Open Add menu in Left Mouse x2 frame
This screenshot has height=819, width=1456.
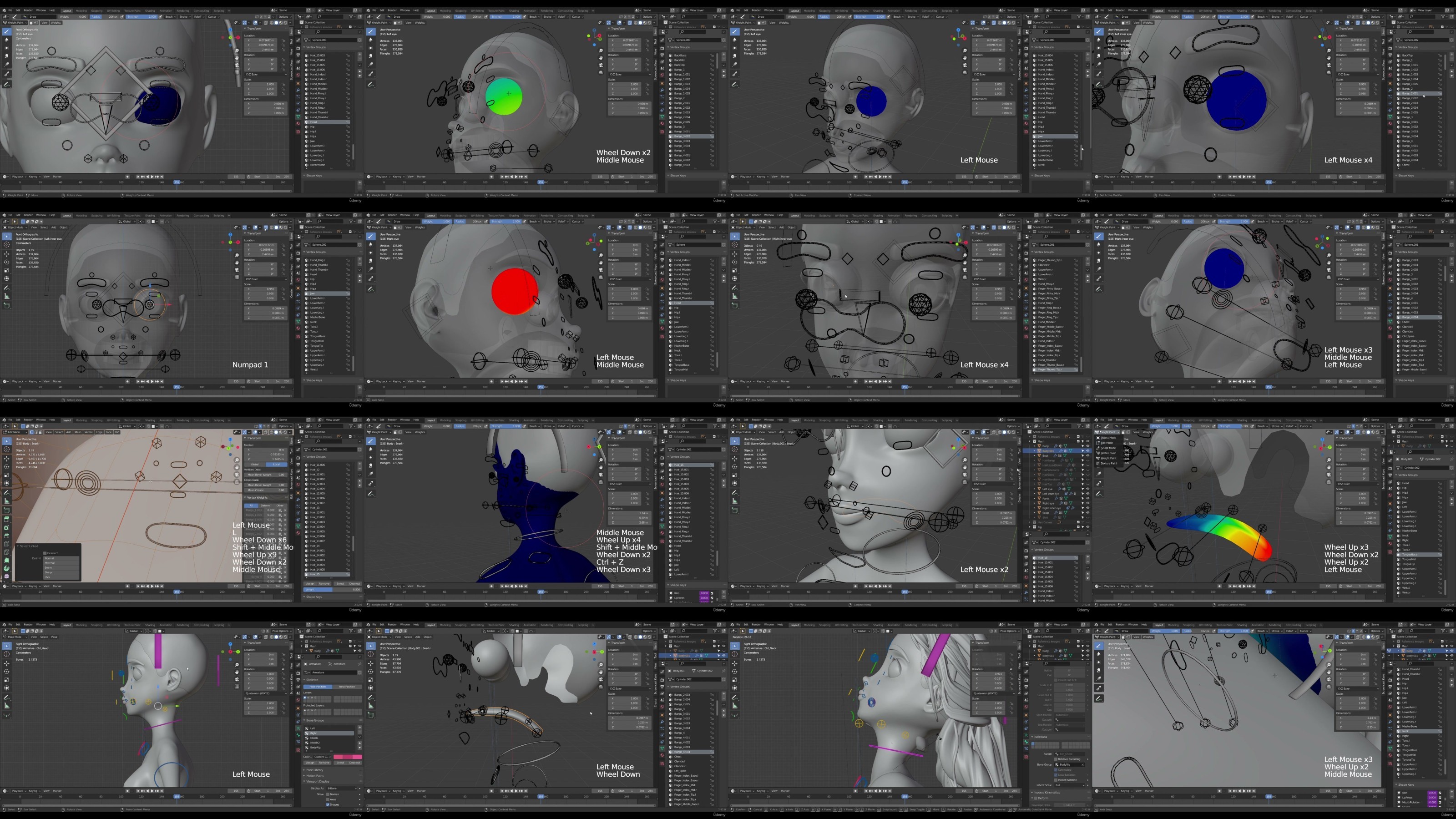[782, 432]
